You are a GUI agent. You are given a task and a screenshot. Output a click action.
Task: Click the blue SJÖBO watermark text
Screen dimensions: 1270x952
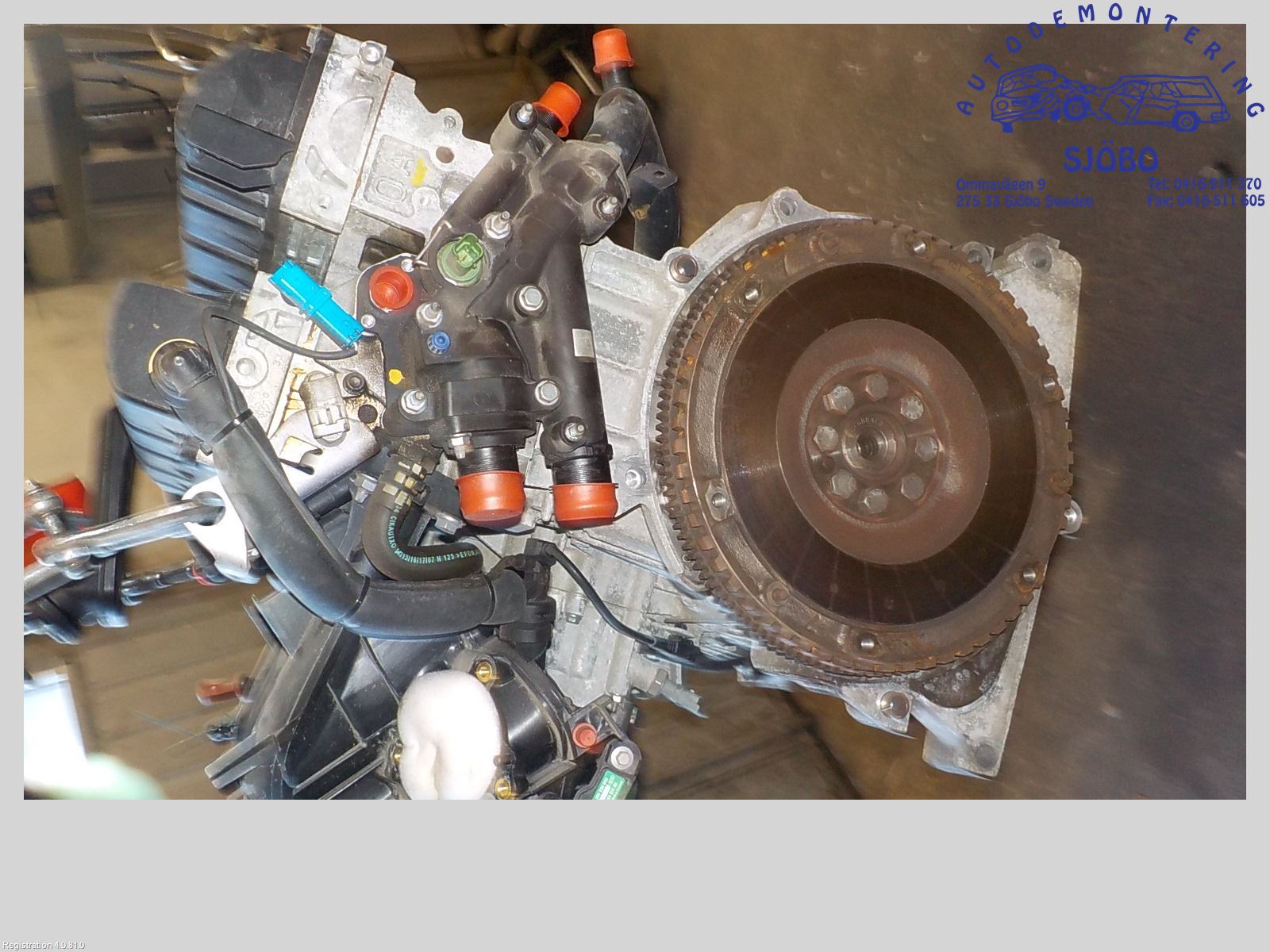pyautogui.click(x=1110, y=160)
